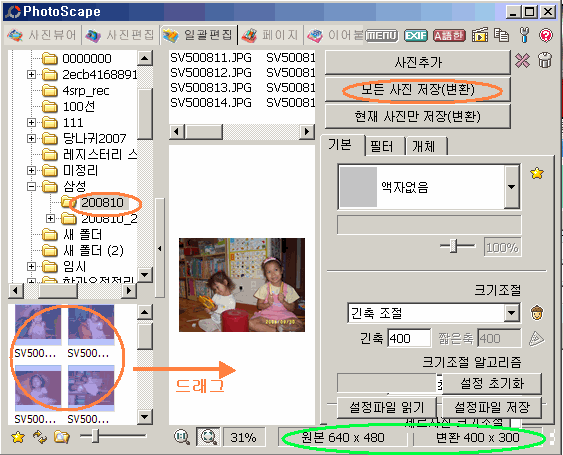Open the 페이지 tab

(x=270, y=35)
